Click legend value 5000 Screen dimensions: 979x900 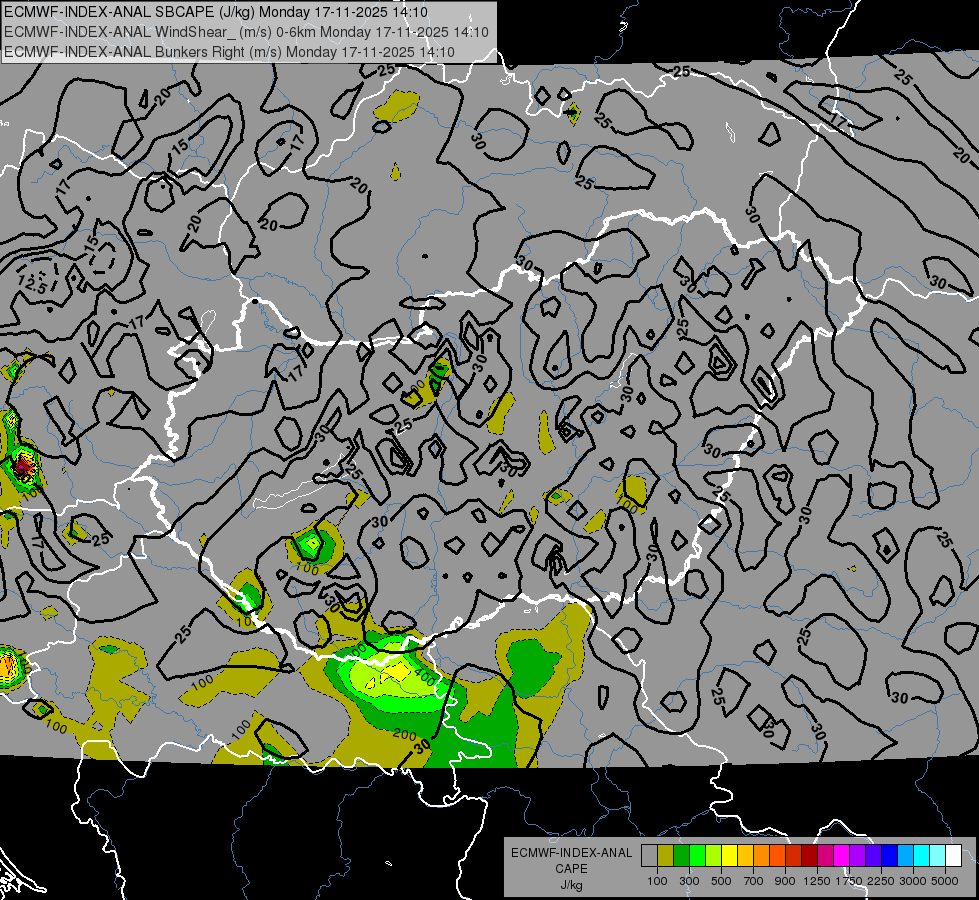click(x=945, y=881)
